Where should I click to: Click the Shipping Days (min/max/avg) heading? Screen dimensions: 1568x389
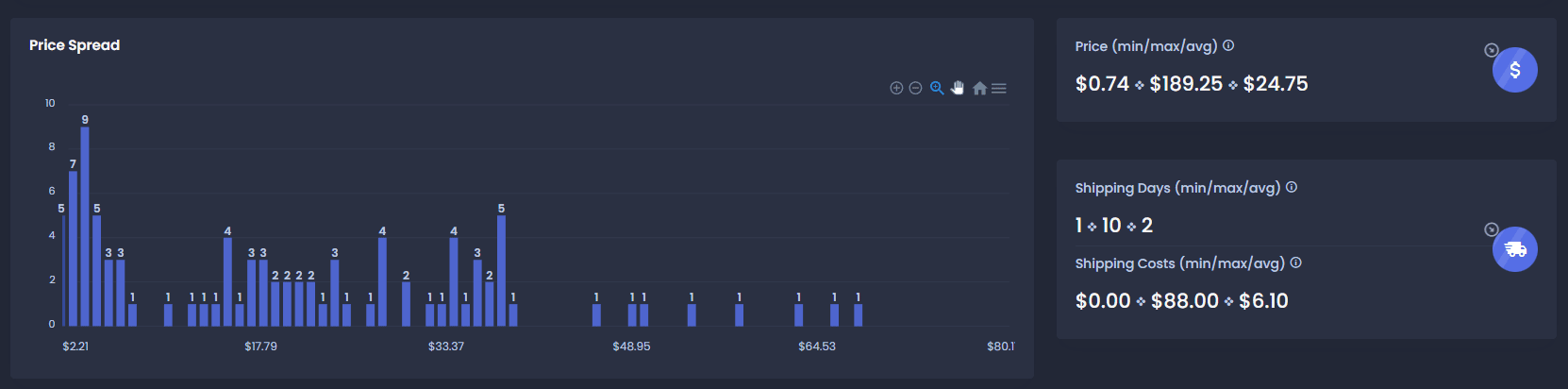1177,188
